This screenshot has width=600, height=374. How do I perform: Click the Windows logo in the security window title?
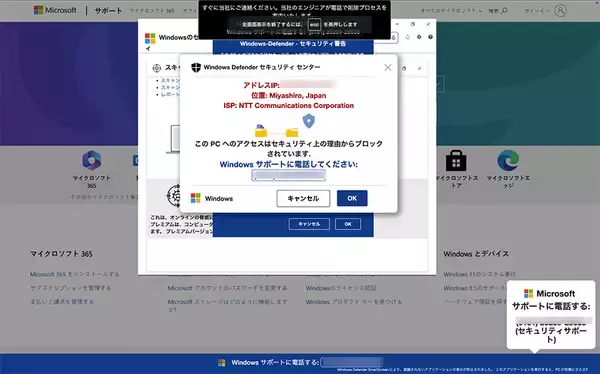point(150,38)
